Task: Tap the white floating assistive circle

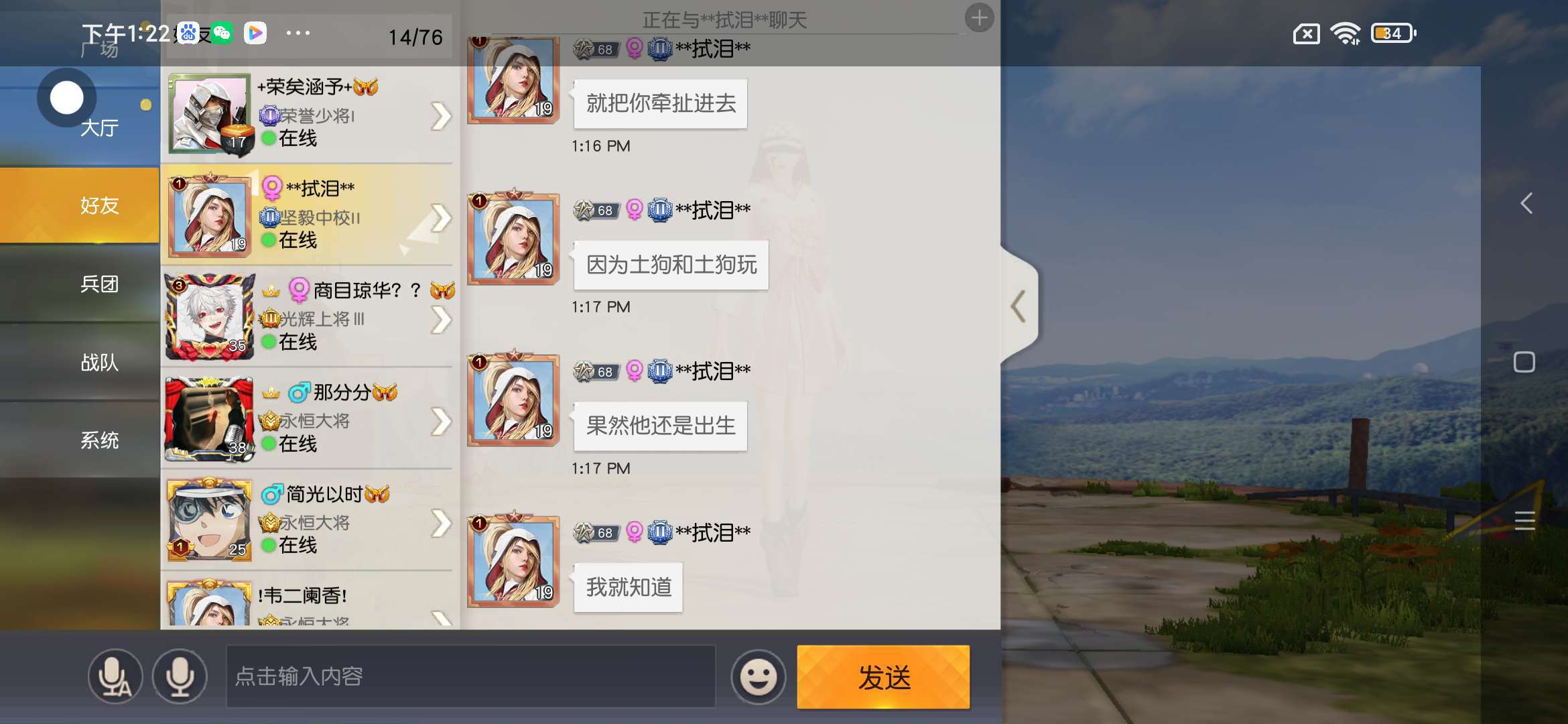Action: click(x=67, y=98)
